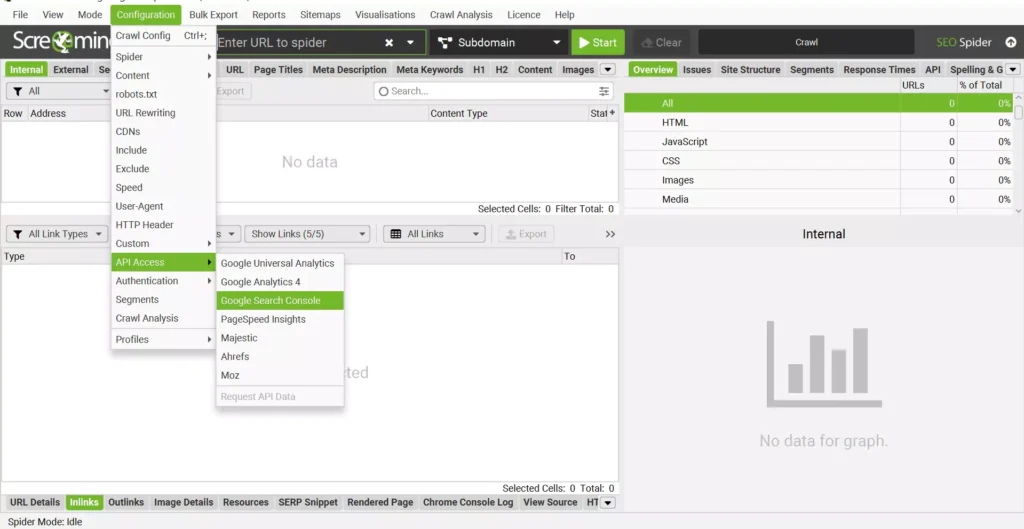Screen dimensions: 1024x529
Task: Switch to the Meta Description tab
Action: [x=349, y=69]
